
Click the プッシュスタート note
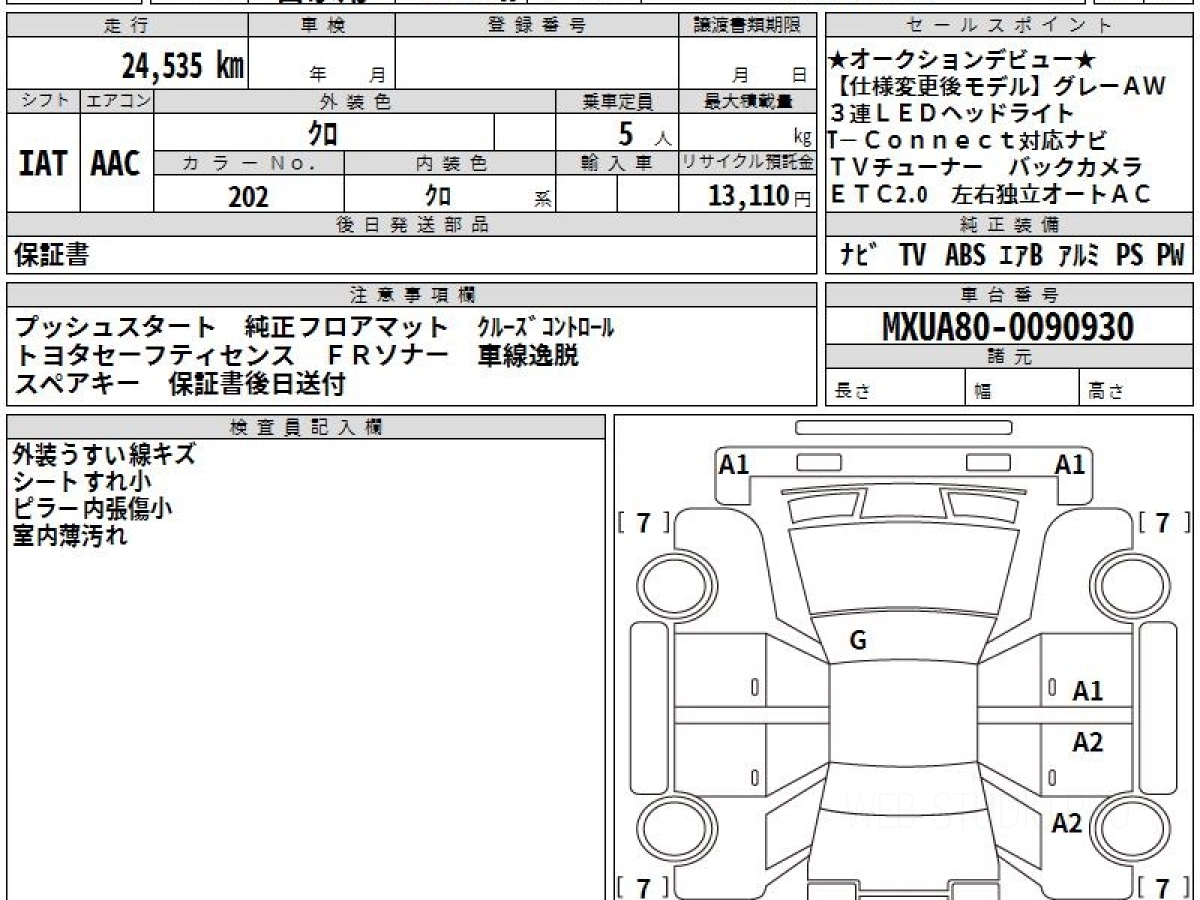(115, 326)
